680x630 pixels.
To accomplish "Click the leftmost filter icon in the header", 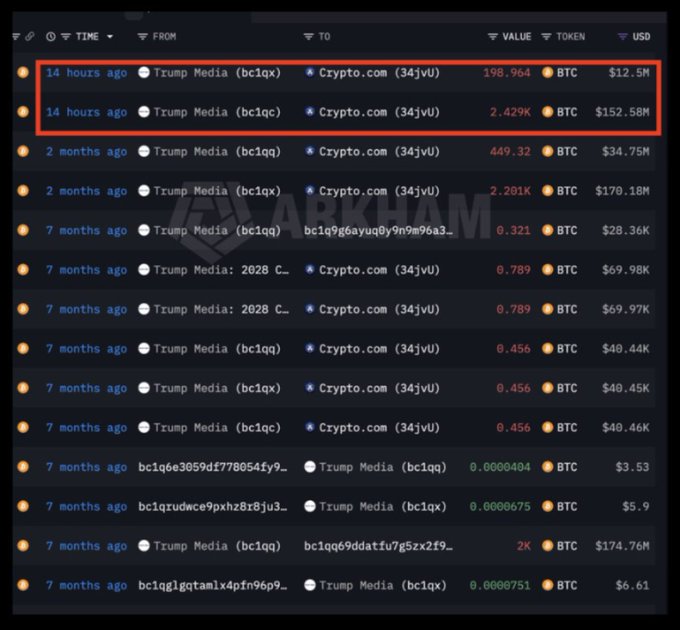I will pos(16,37).
